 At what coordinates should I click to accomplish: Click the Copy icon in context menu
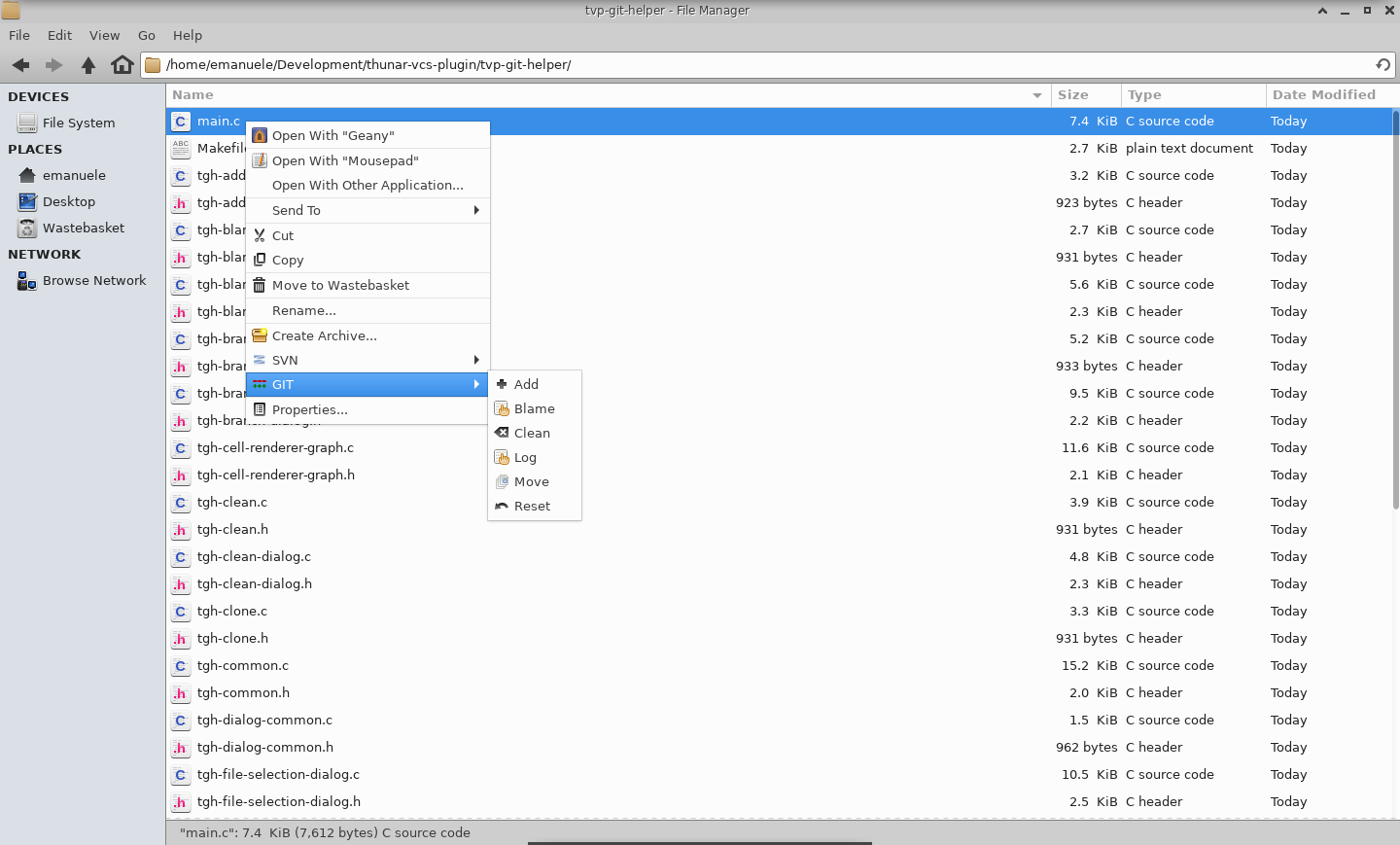click(260, 260)
